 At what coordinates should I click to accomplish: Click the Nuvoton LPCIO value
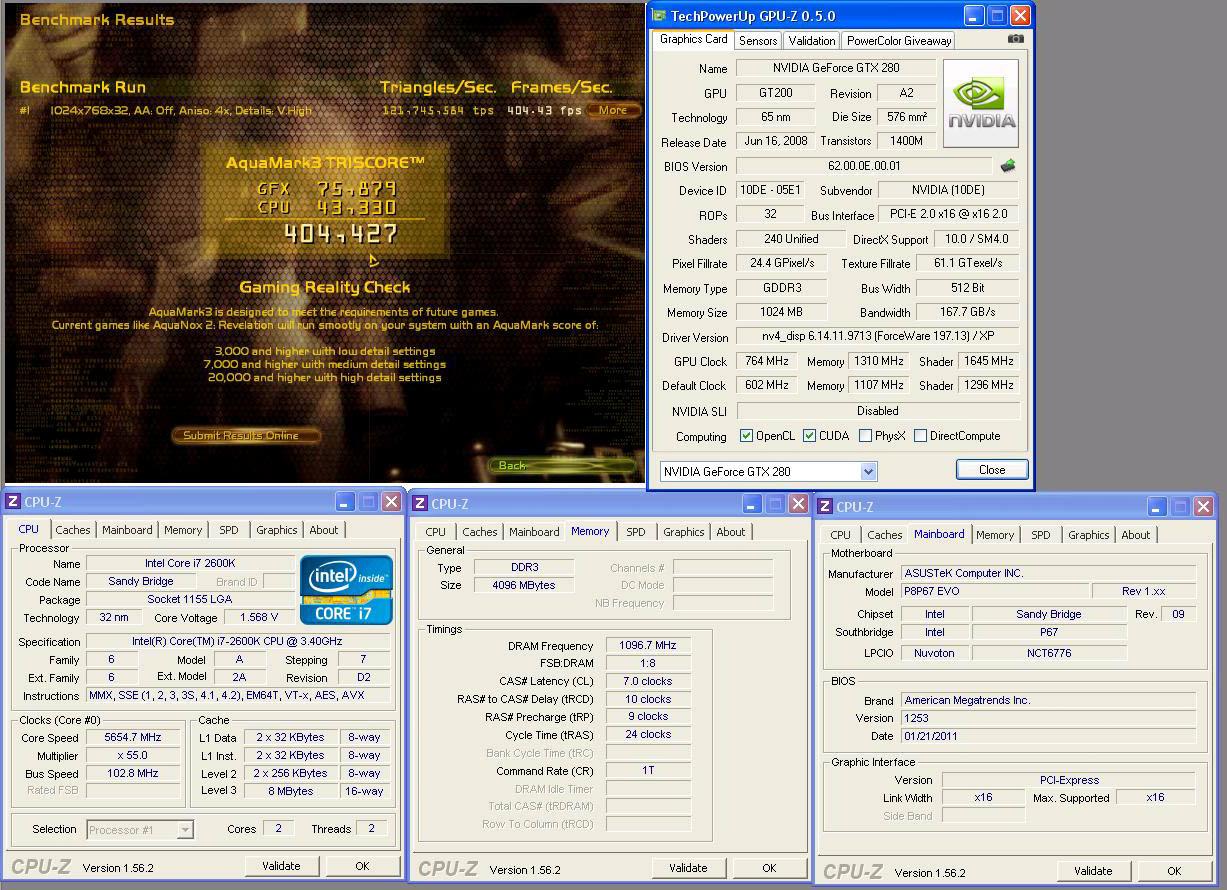pos(934,653)
